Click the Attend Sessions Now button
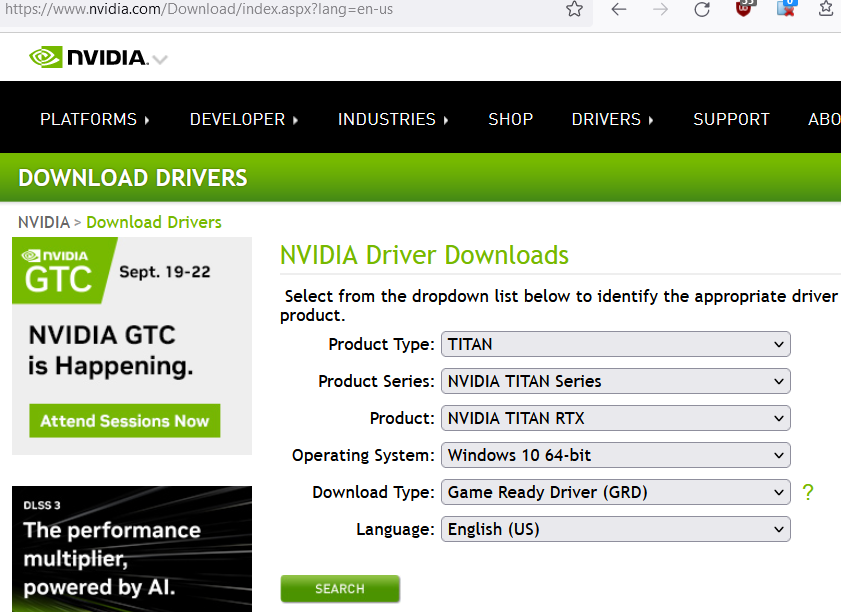 [x=124, y=421]
